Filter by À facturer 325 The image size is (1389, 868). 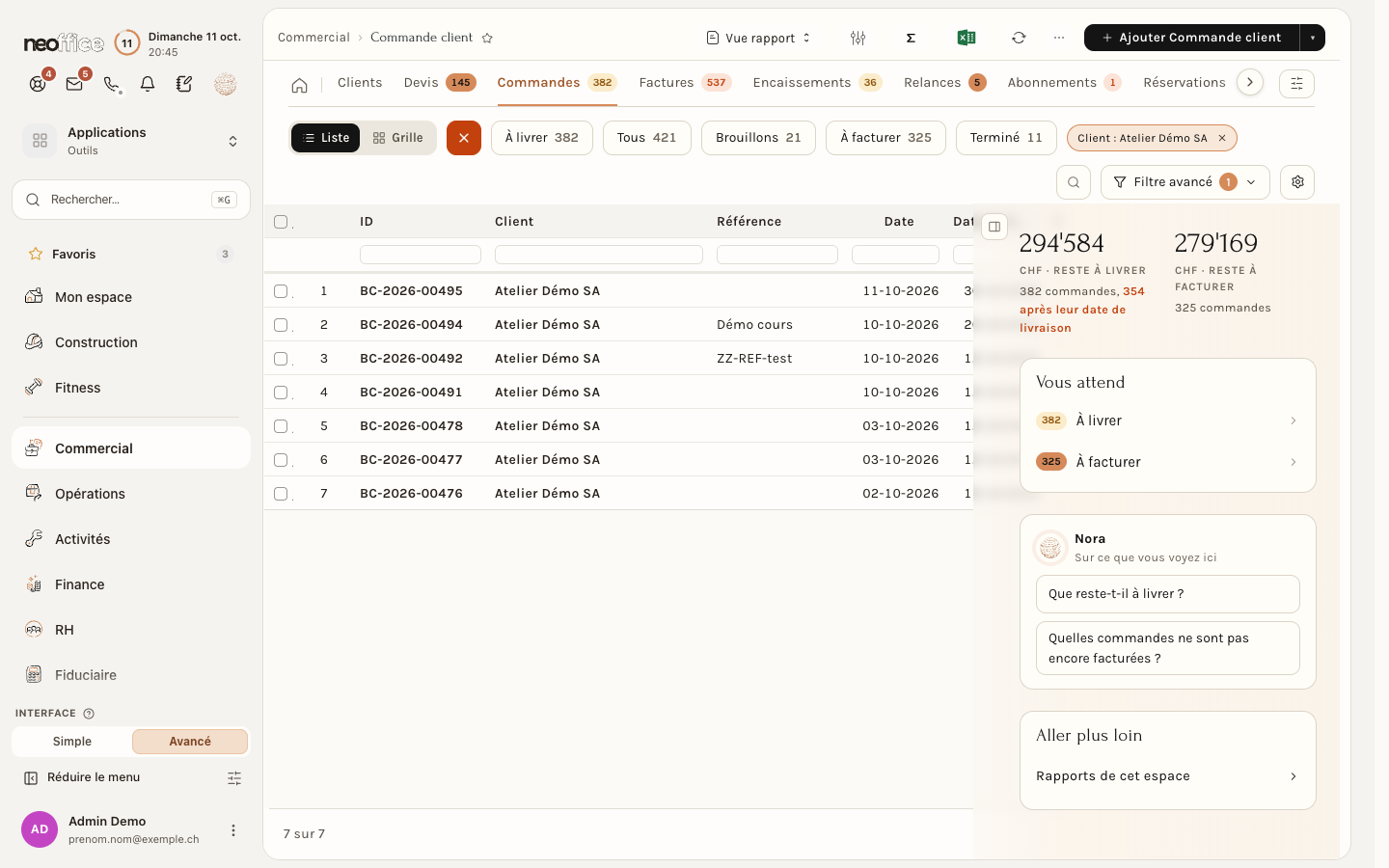pyautogui.click(x=885, y=138)
